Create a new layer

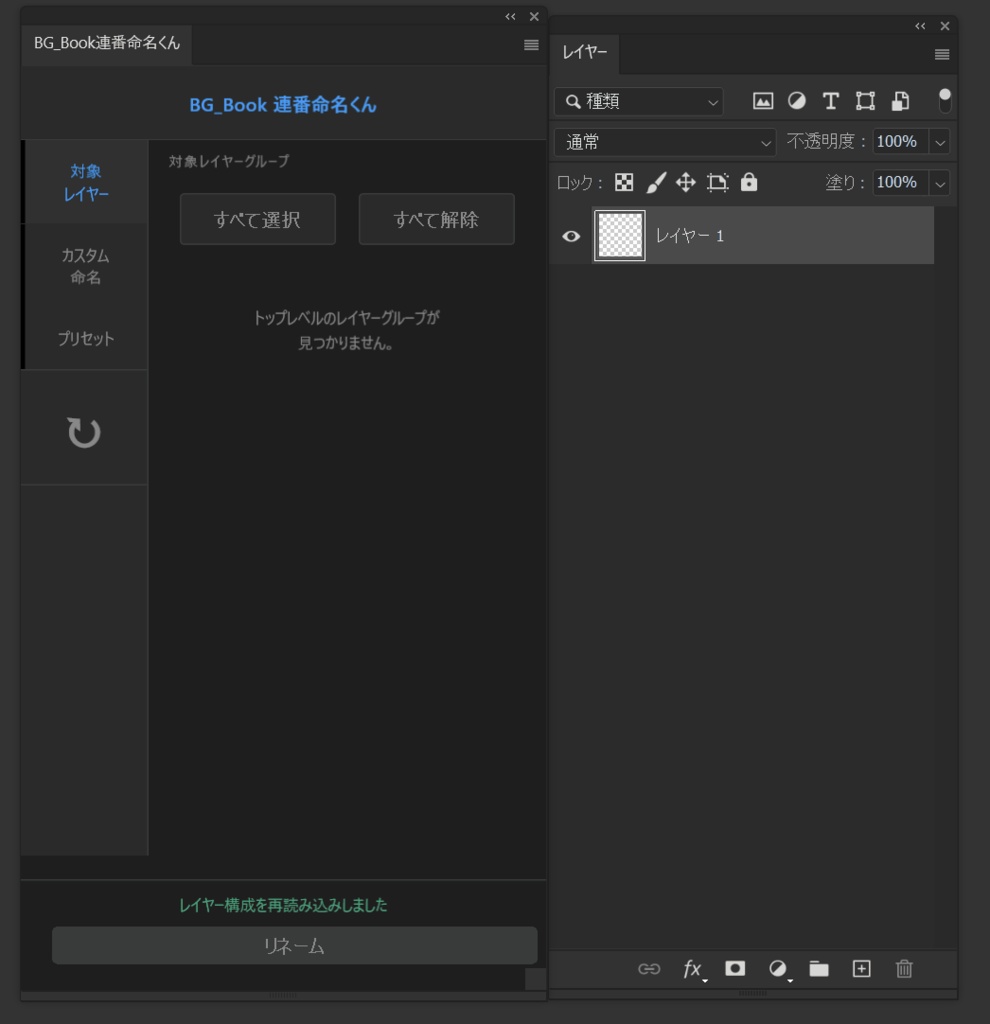click(x=861, y=968)
